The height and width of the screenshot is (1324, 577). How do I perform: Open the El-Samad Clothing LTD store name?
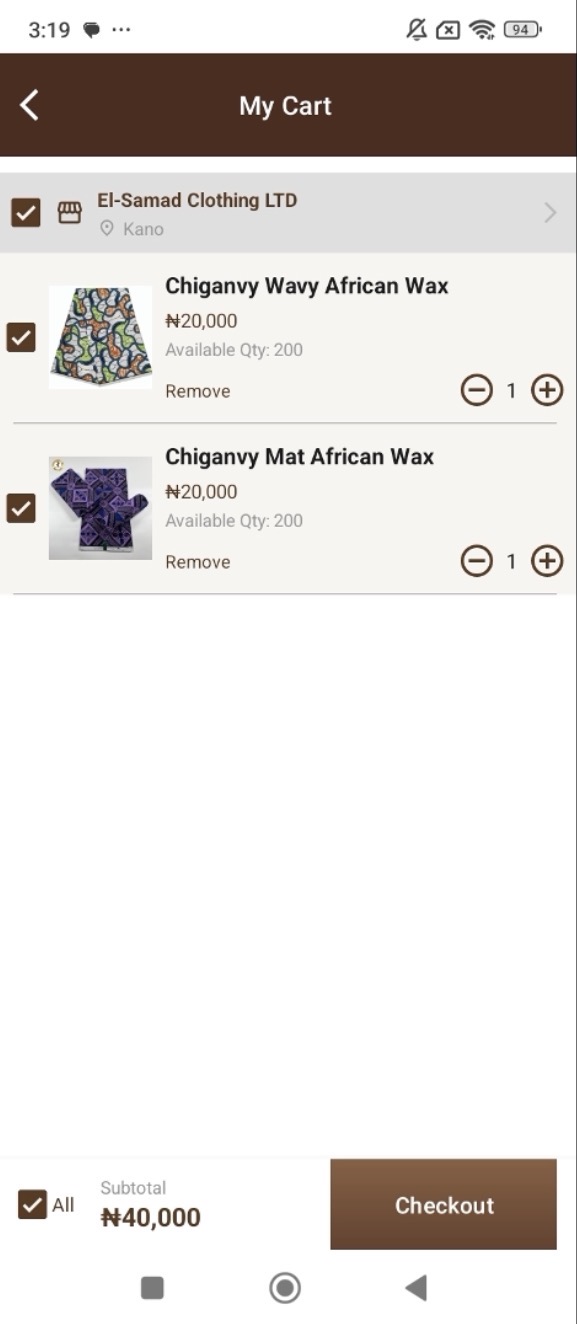197,200
